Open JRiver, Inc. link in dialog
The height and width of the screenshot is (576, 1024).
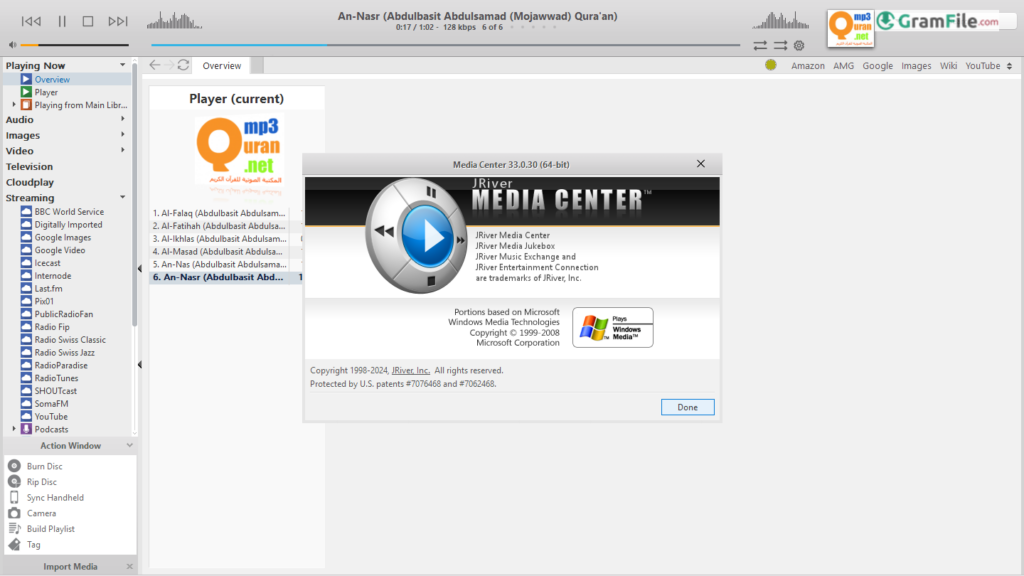(x=411, y=370)
